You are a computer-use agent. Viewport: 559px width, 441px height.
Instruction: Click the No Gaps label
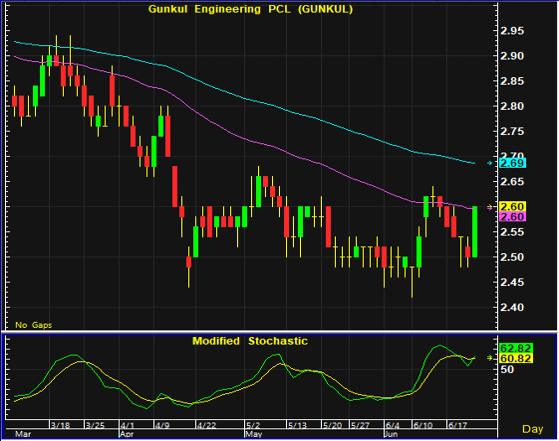(34, 325)
